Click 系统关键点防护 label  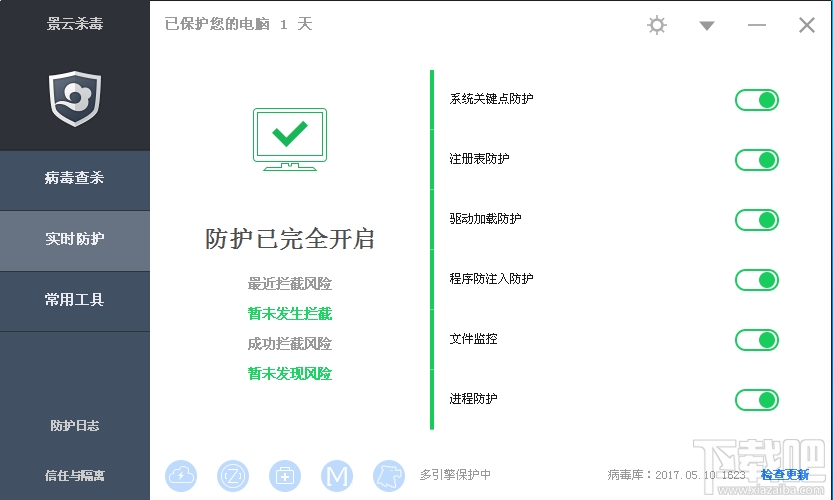click(x=491, y=99)
